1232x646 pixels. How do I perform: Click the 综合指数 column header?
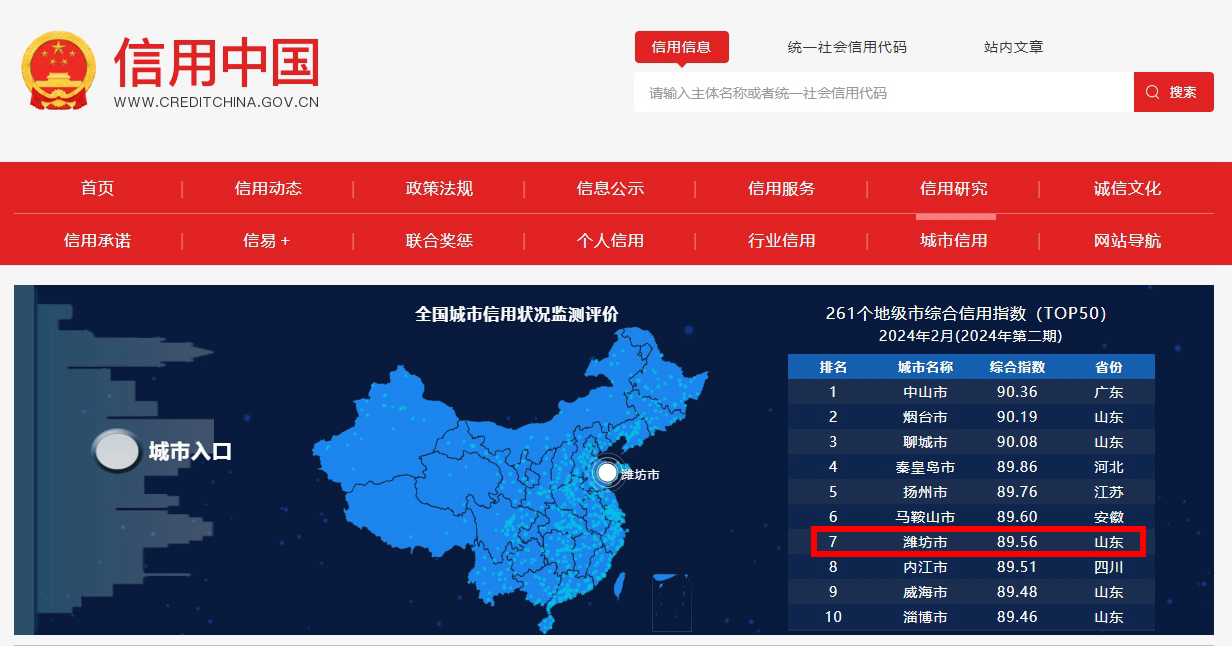pos(1017,367)
